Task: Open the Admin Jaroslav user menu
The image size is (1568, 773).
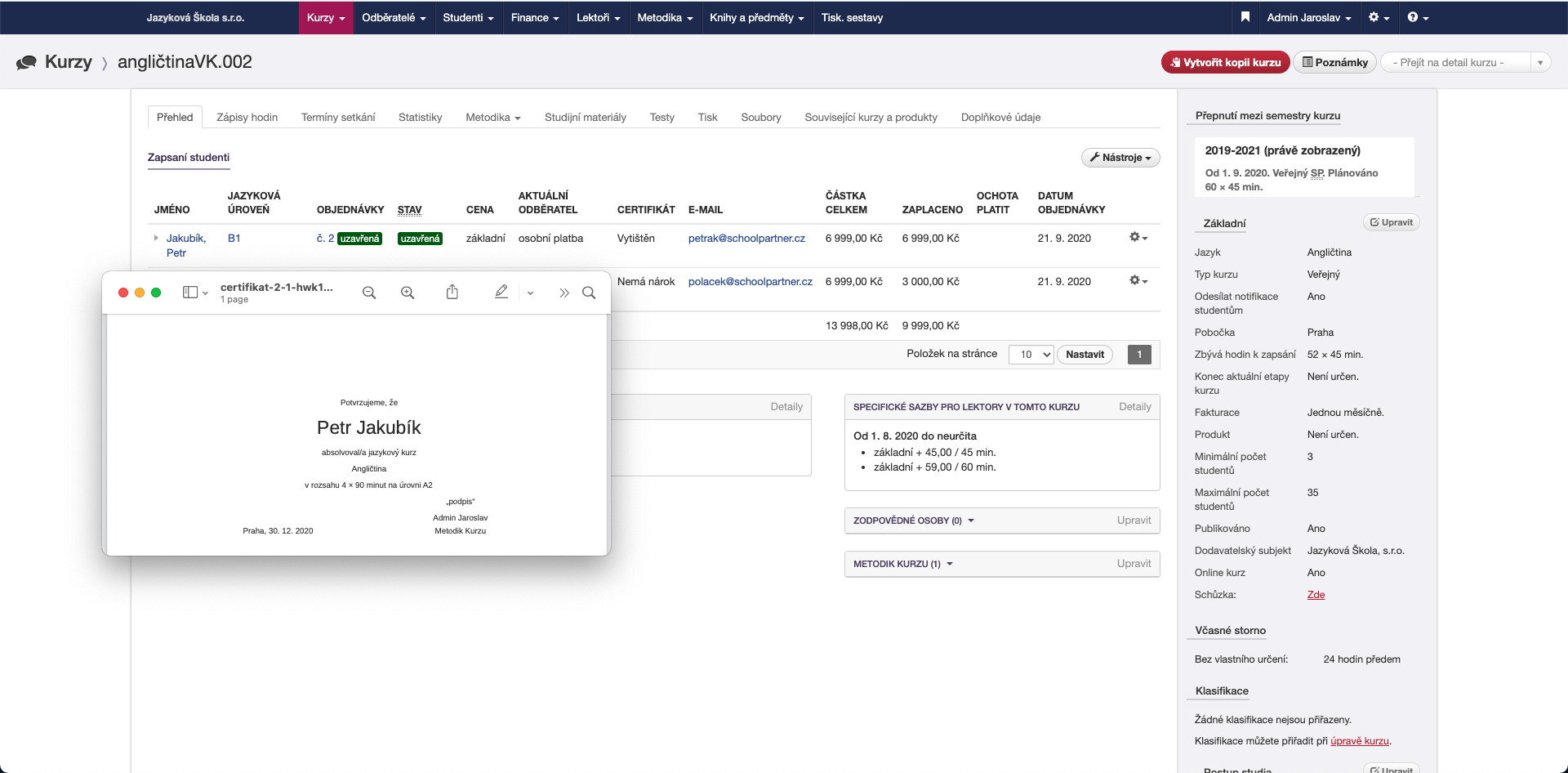Action: click(x=1308, y=17)
